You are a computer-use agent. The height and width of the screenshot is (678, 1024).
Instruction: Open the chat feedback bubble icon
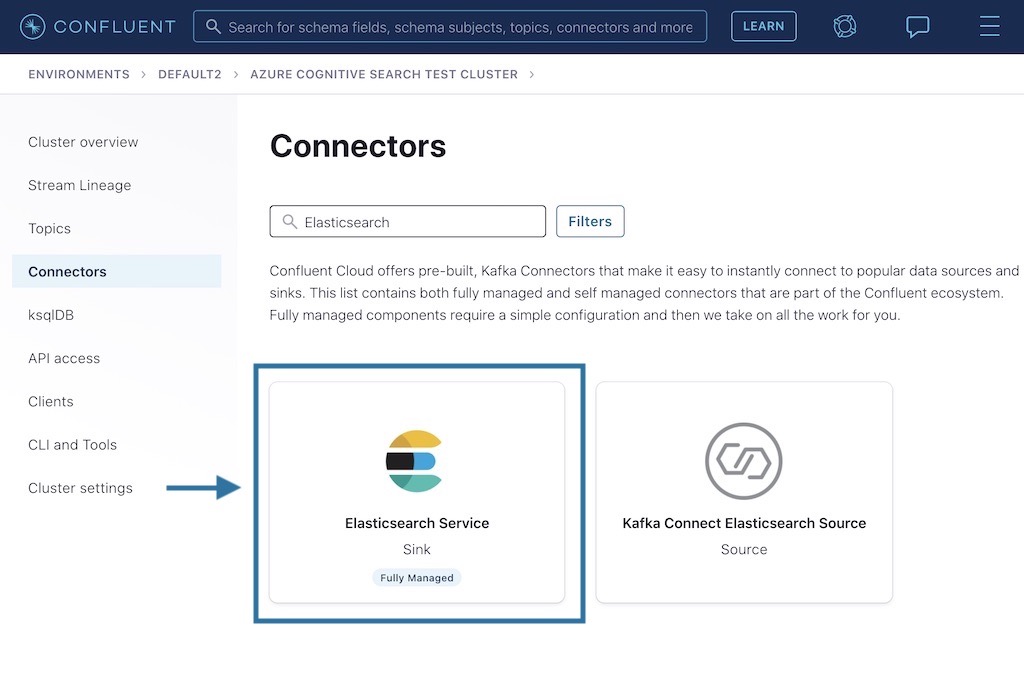click(917, 27)
